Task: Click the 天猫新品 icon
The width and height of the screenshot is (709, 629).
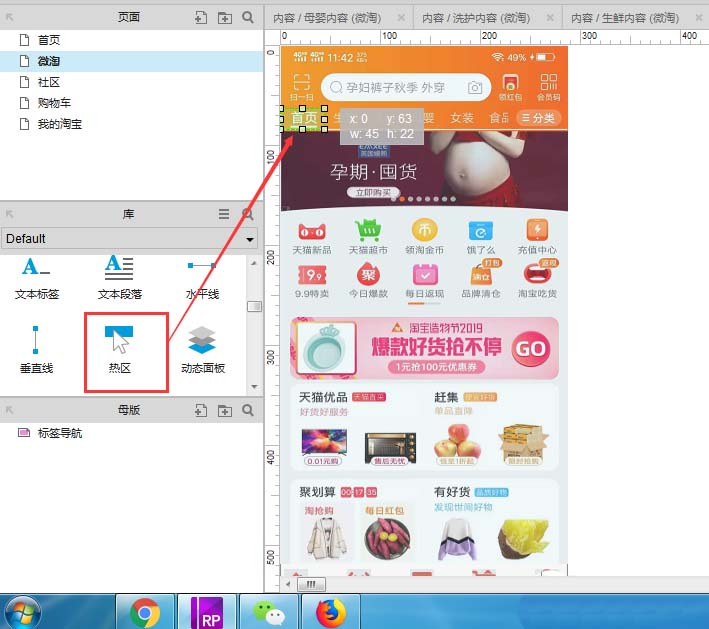Action: 312,236
